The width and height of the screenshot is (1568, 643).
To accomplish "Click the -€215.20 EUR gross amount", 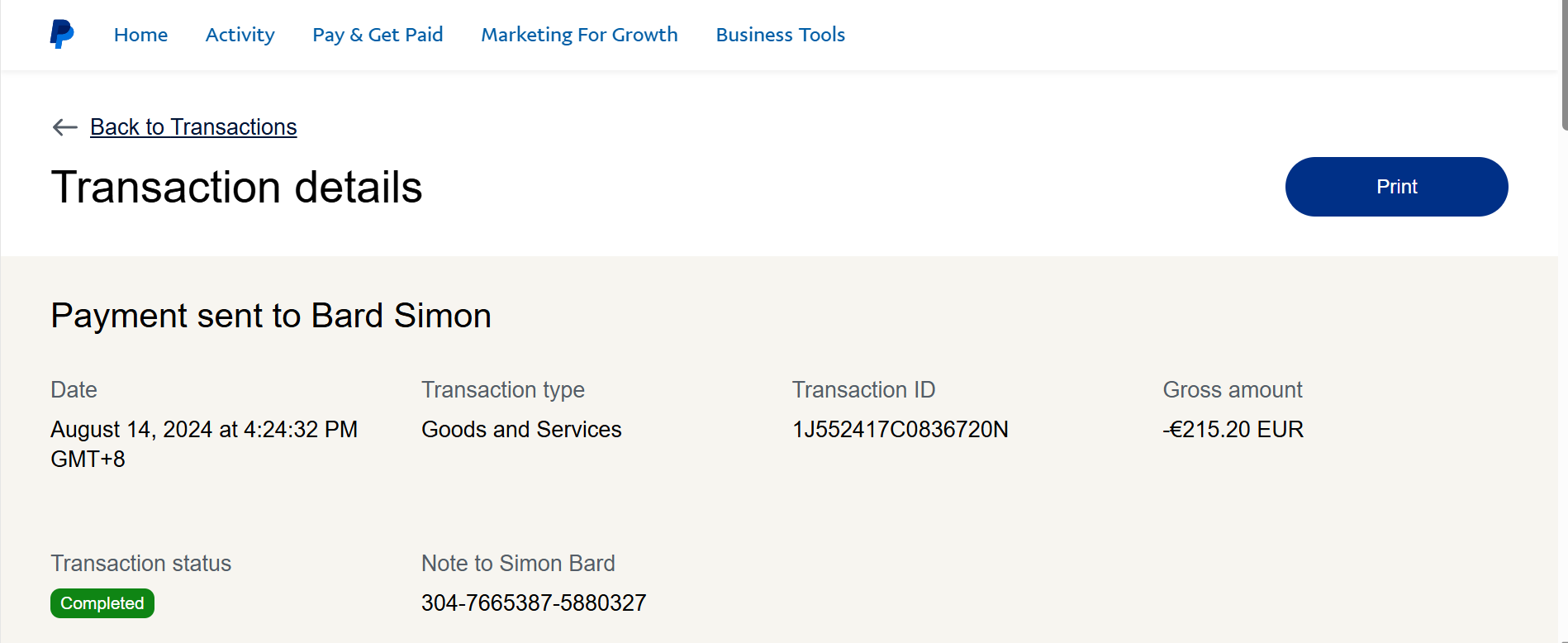I will pyautogui.click(x=1233, y=430).
